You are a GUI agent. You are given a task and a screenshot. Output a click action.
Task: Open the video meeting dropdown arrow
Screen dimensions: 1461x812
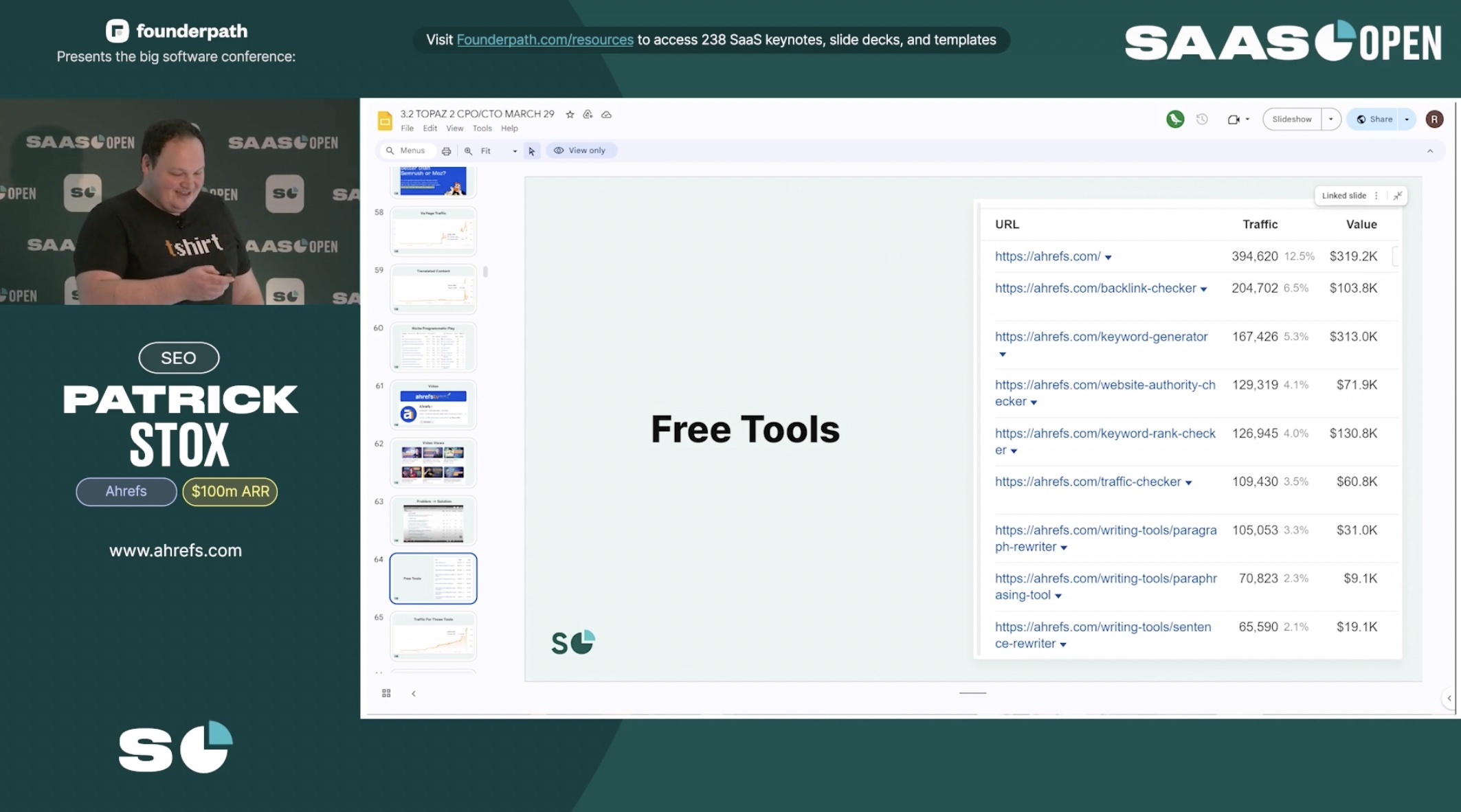pos(1247,120)
